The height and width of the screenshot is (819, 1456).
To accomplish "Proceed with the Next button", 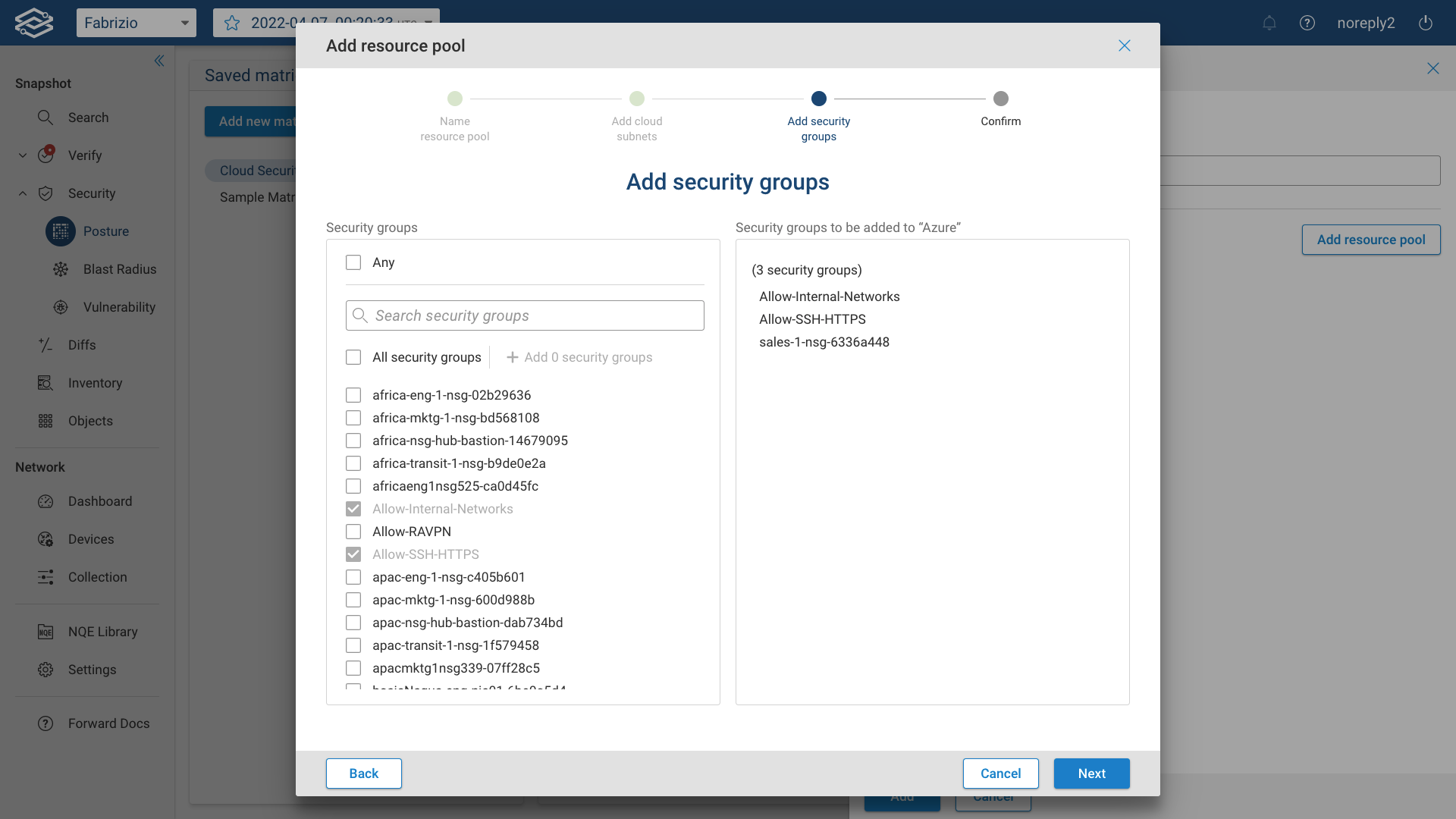I will (1091, 773).
